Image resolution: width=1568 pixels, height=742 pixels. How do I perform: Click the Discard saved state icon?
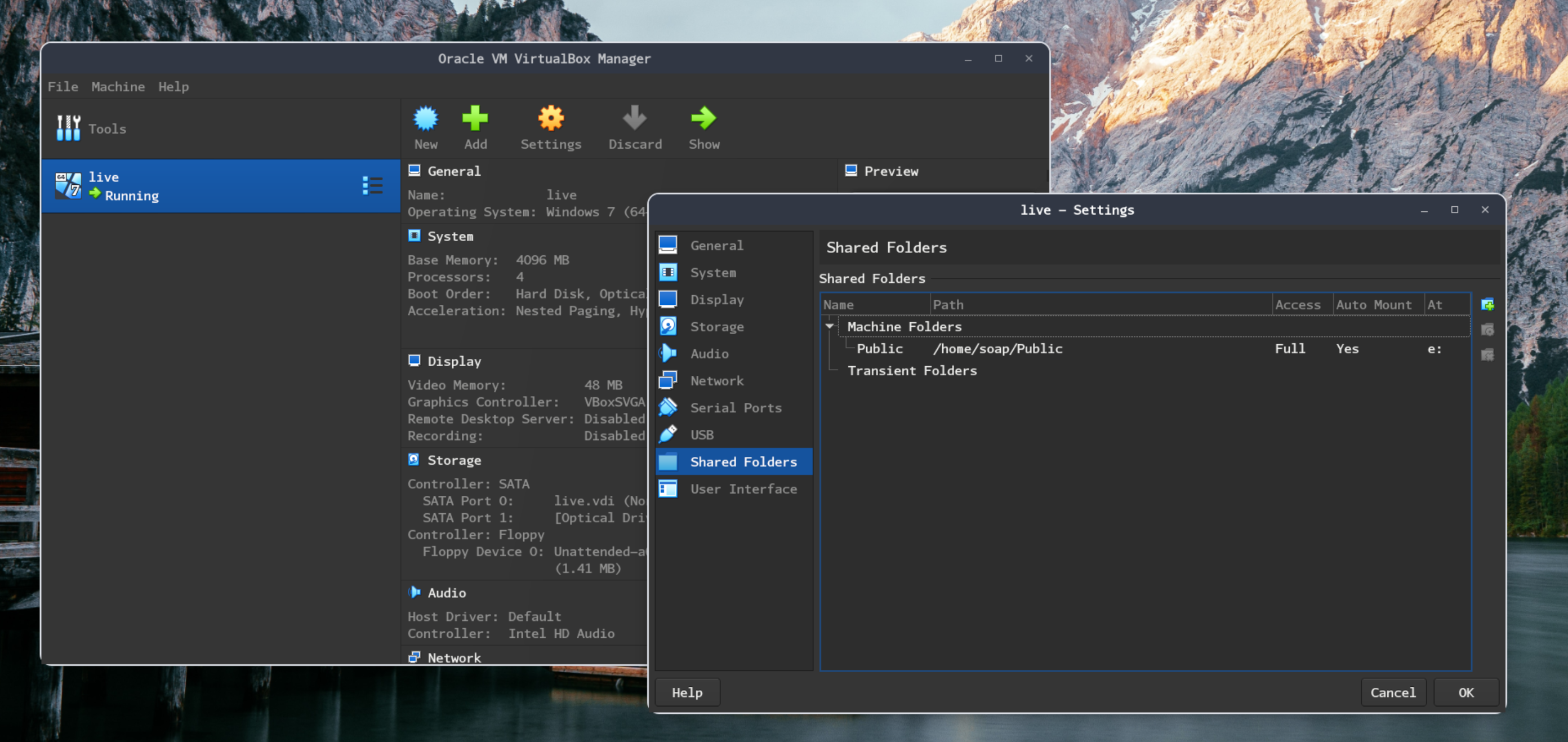point(634,119)
